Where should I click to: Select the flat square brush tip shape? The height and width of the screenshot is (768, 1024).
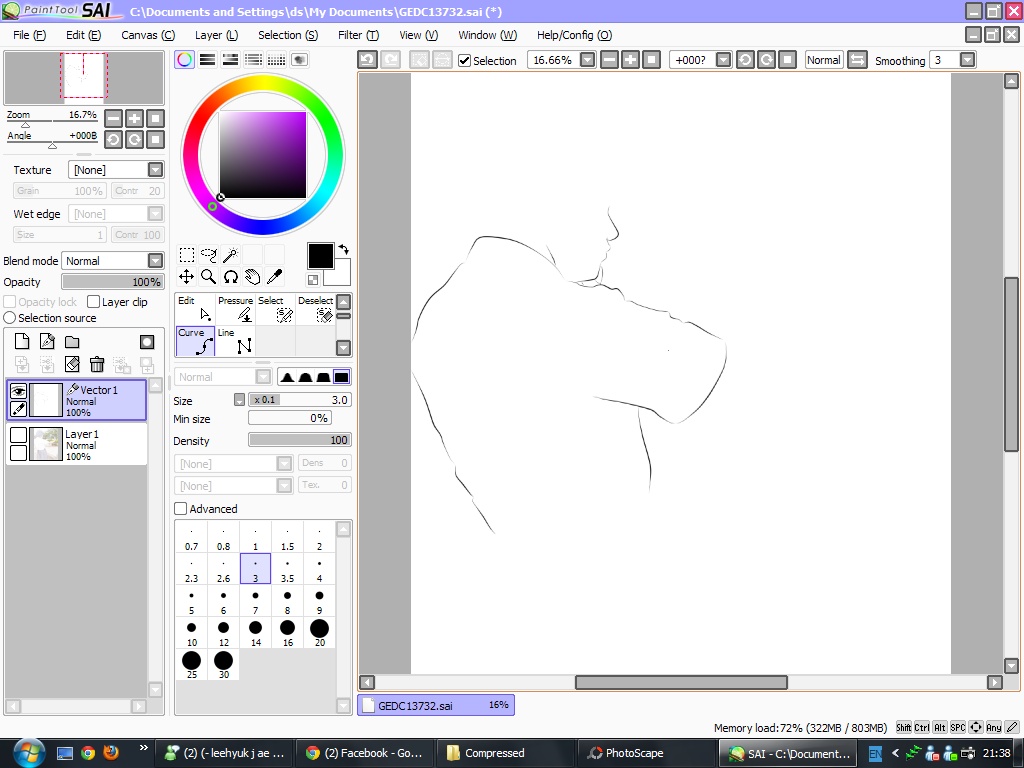(x=342, y=377)
